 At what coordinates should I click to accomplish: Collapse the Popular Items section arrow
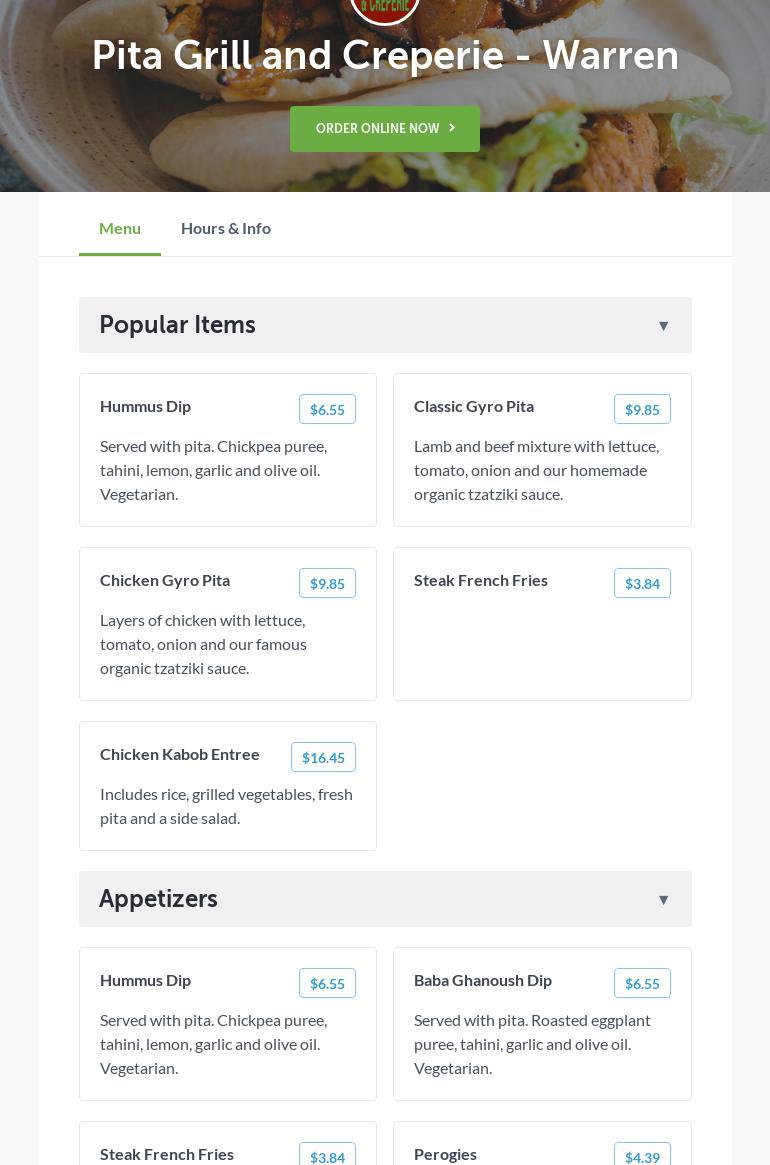click(663, 326)
